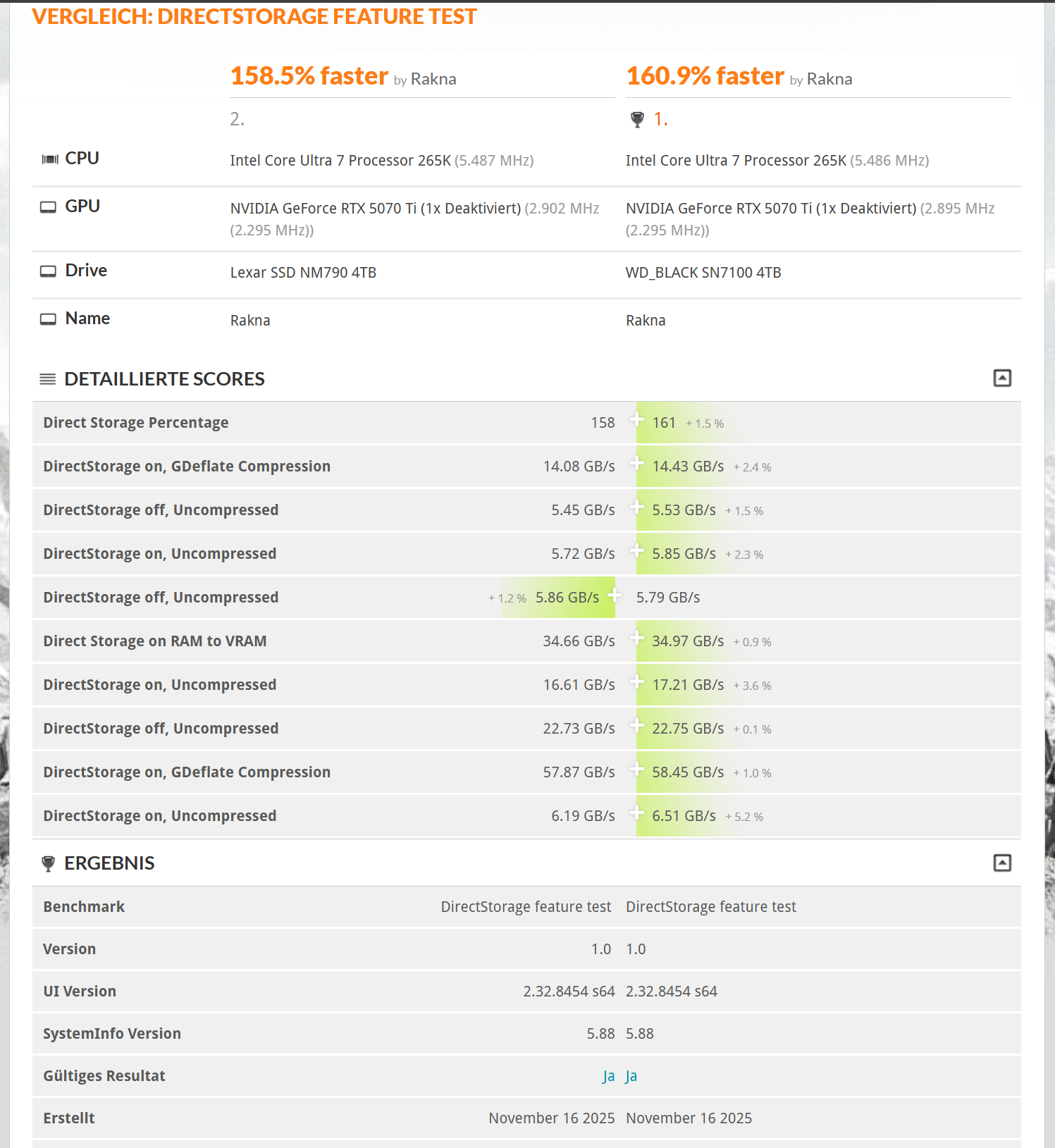Collapse the Ergebnis section
This screenshot has width=1055, height=1148.
tap(1002, 863)
